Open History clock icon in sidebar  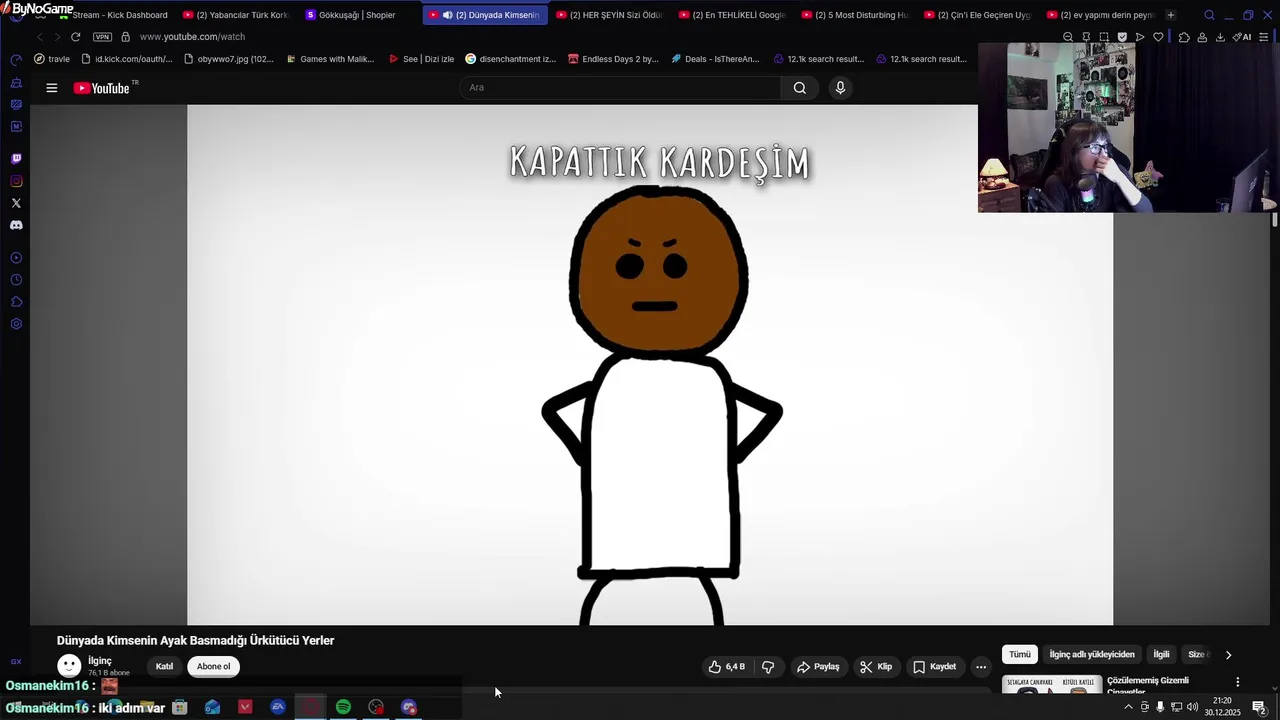tap(16, 280)
